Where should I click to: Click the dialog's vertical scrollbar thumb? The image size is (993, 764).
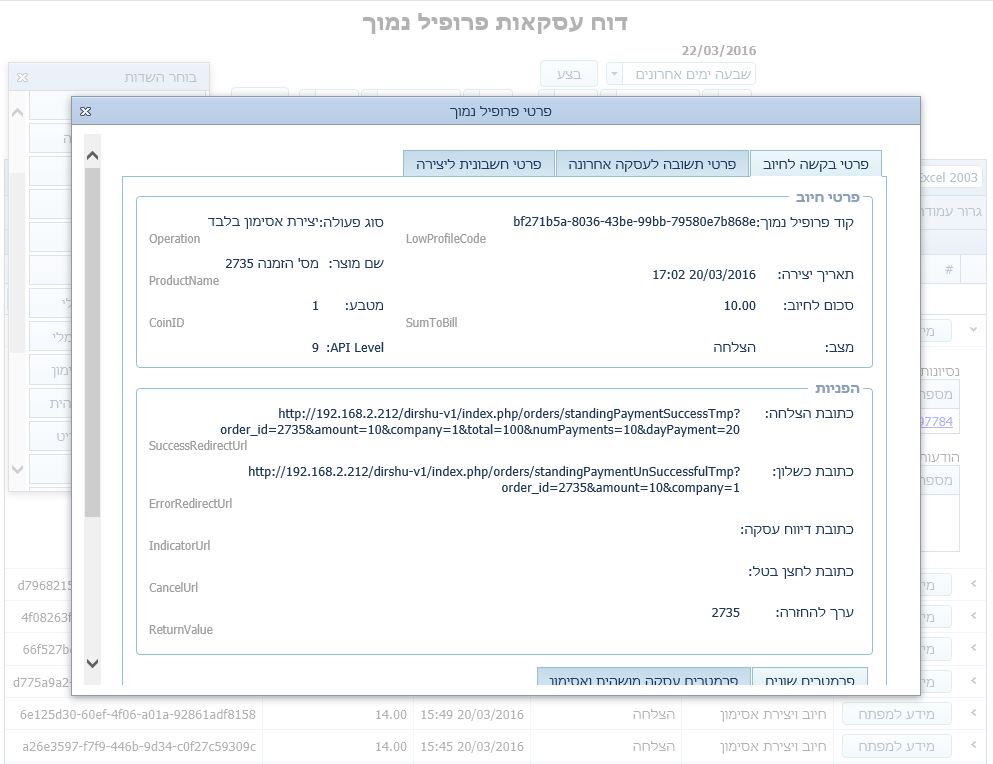tap(93, 340)
